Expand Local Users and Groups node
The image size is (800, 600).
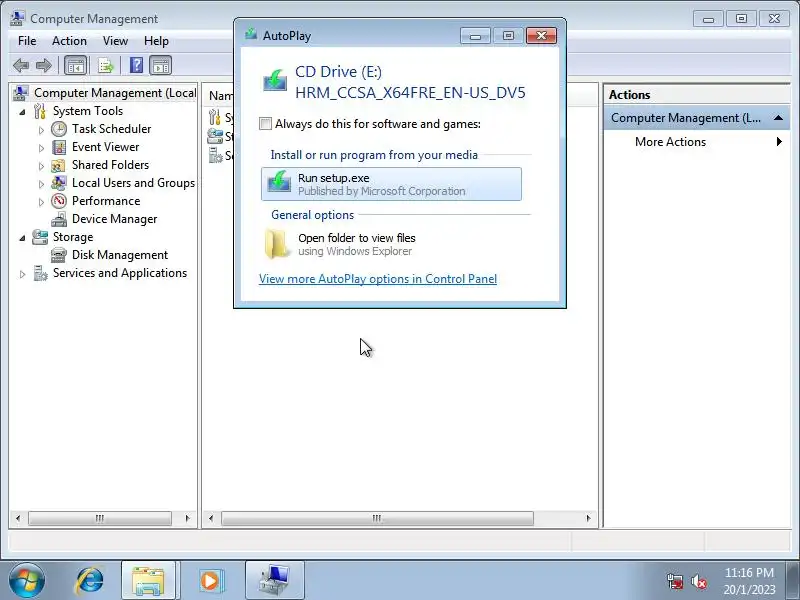41,184
